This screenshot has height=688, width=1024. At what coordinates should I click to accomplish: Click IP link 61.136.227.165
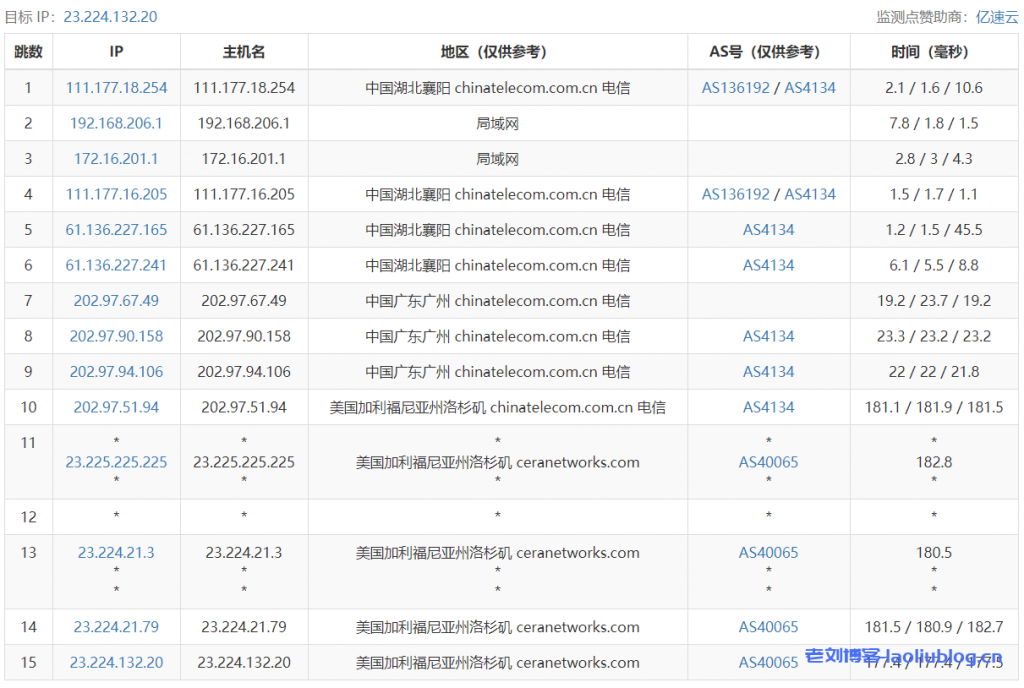pos(116,230)
